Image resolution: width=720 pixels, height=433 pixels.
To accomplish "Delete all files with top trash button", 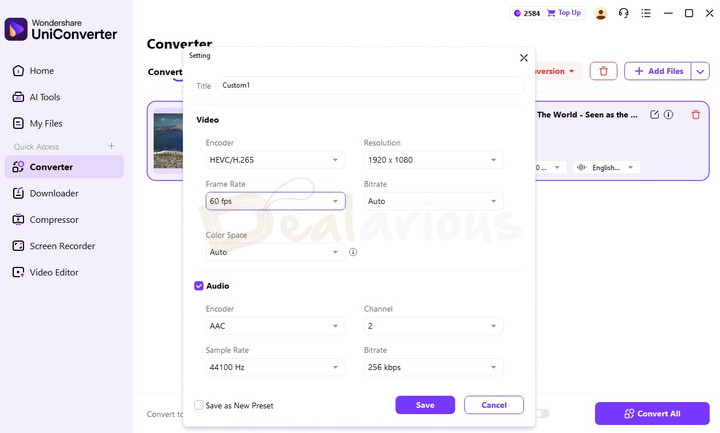I will (603, 71).
